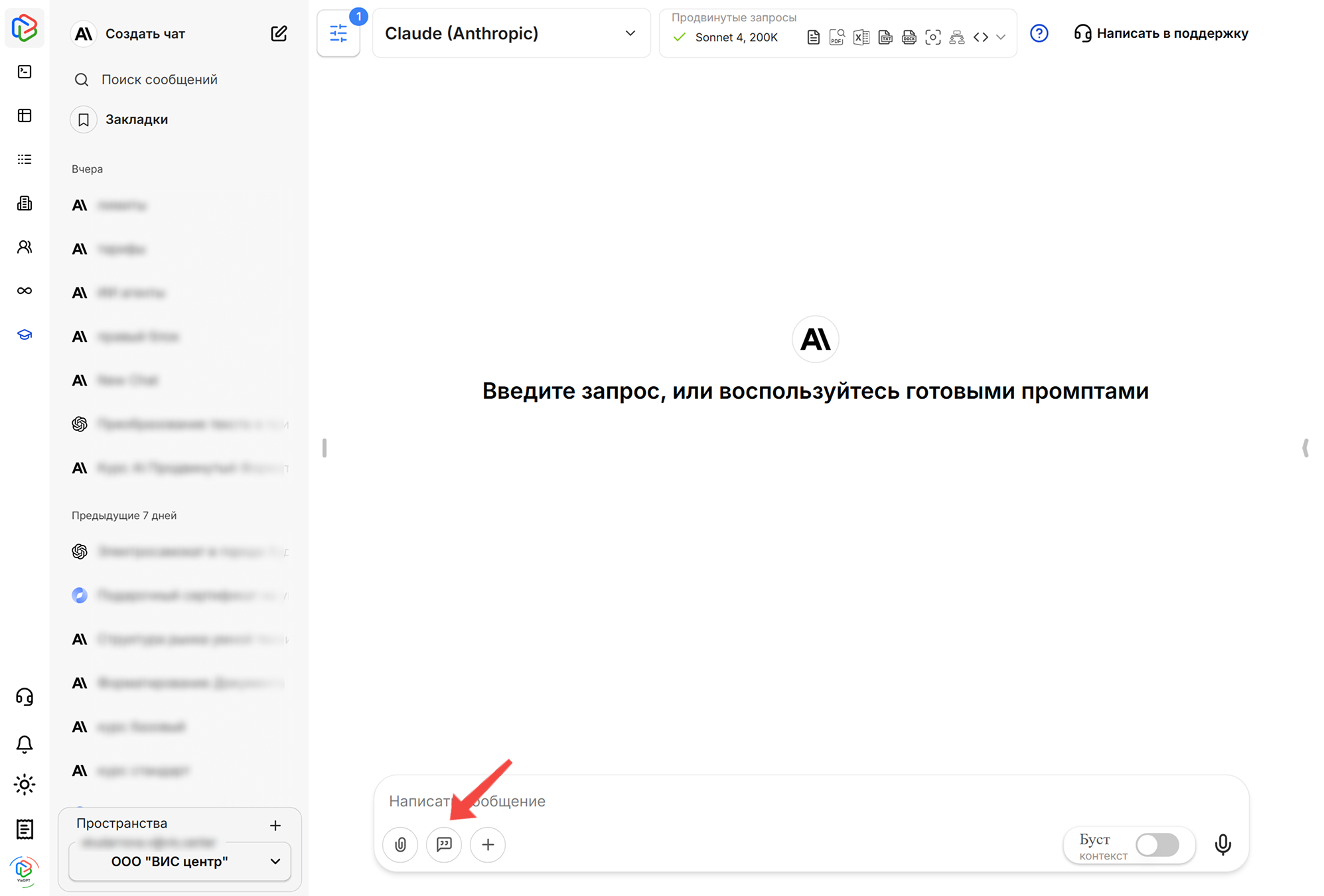
Task: Click Написать в поддержку link
Action: coord(1161,33)
